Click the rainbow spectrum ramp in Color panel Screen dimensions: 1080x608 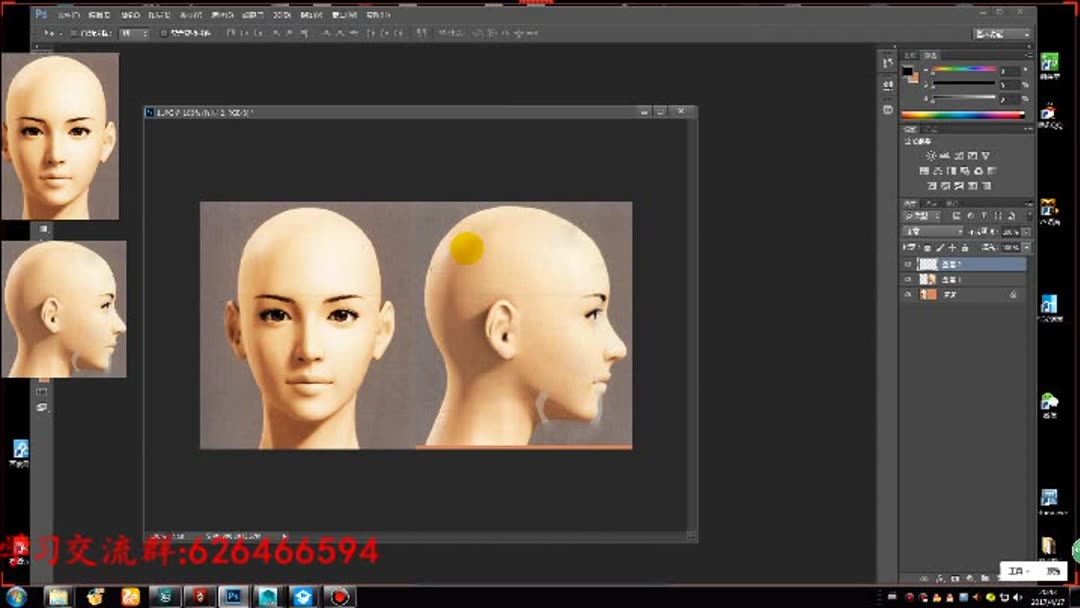961,112
